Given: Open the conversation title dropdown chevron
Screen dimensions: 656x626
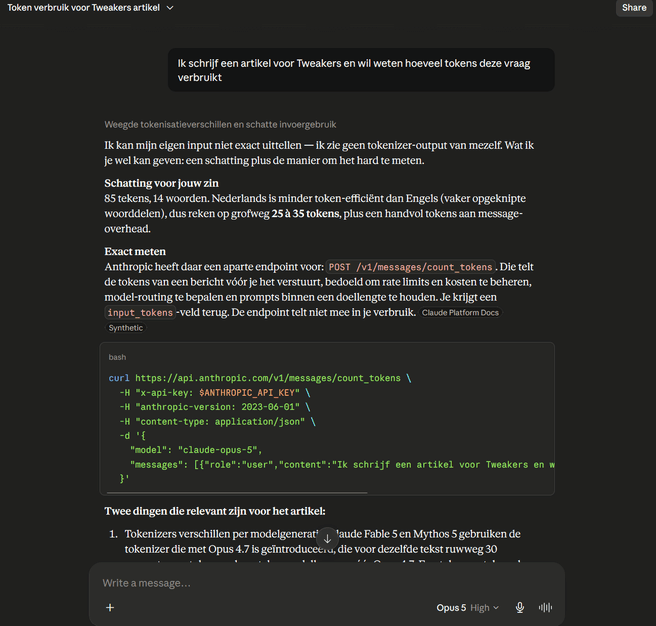Looking at the screenshot, I should click(170, 8).
